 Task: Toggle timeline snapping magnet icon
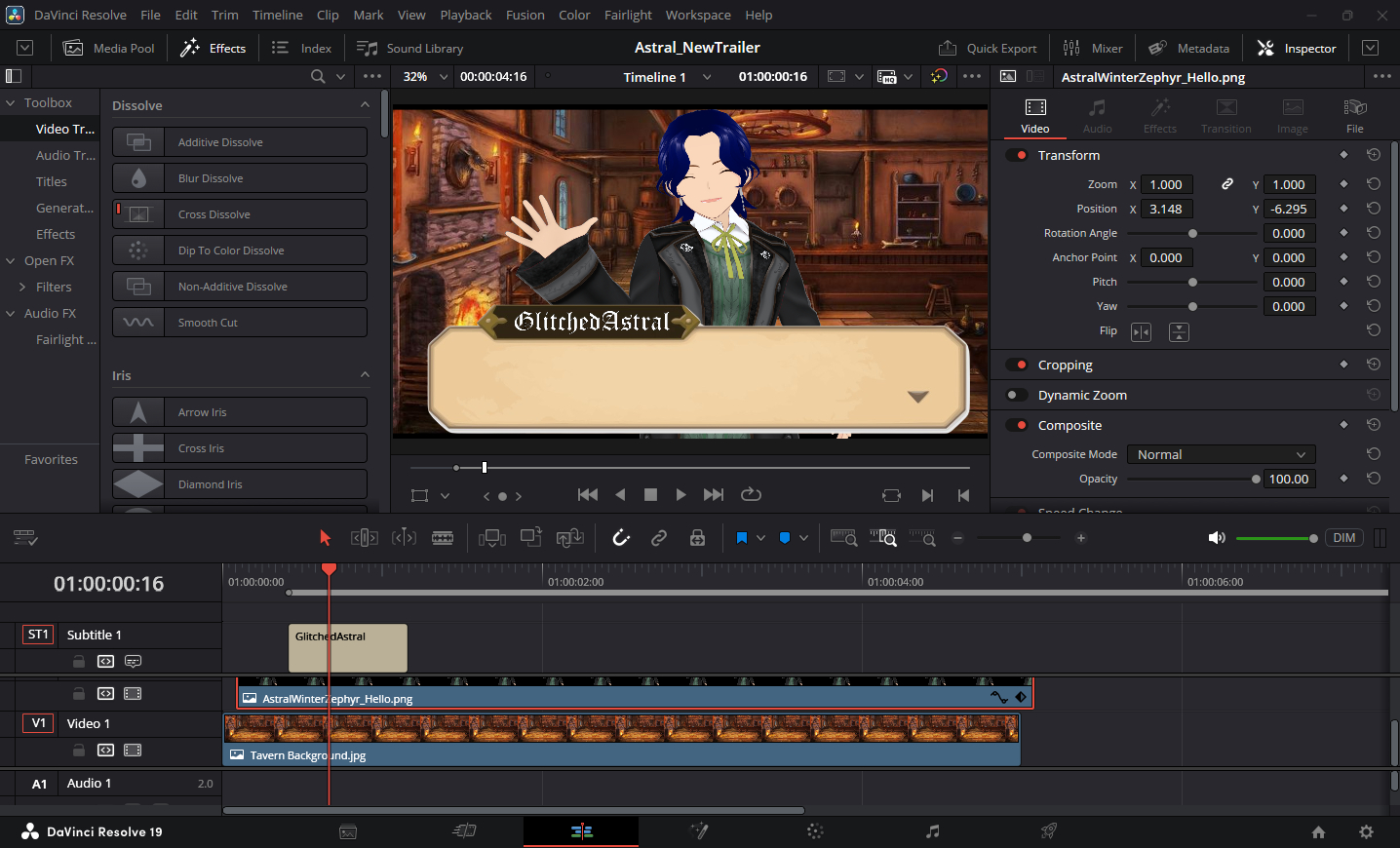pyautogui.click(x=621, y=538)
